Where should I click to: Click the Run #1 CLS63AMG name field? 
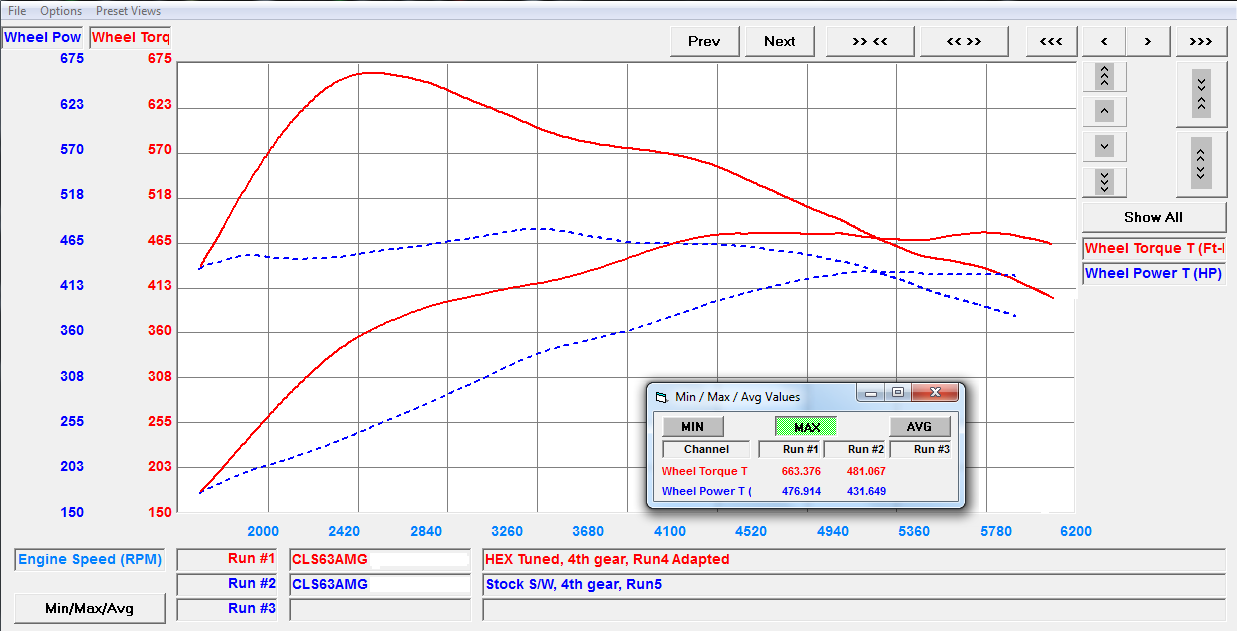379,559
